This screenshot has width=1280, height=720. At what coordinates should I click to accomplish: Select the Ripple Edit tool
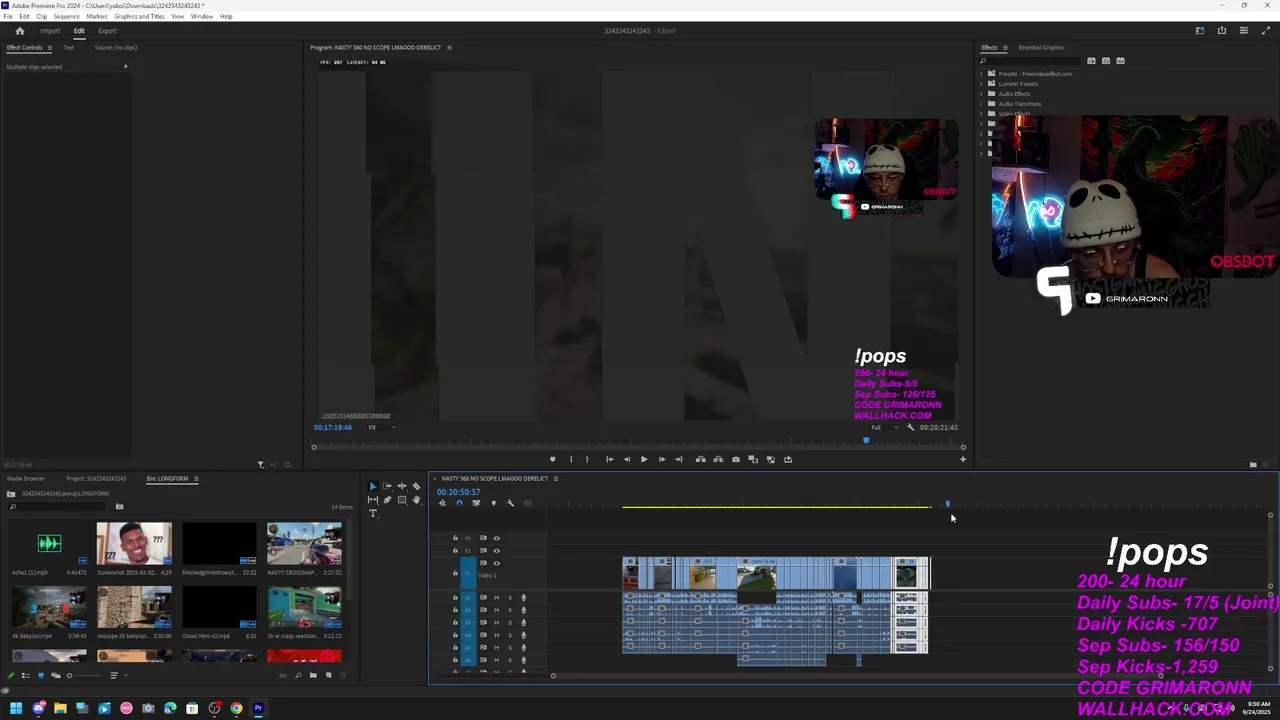402,486
